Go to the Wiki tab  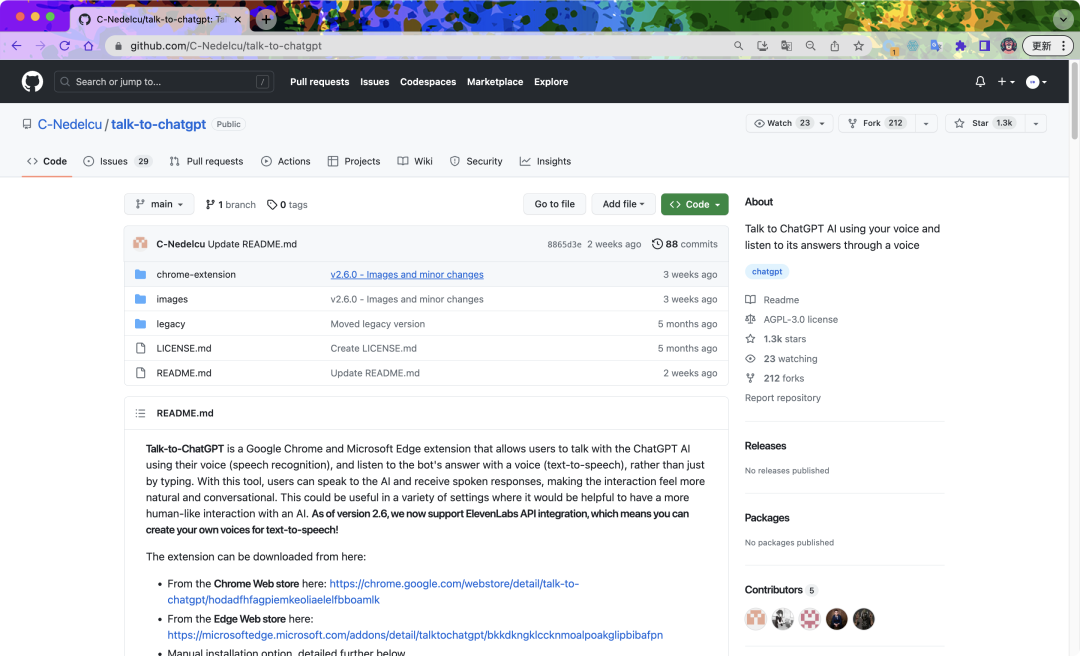415,161
